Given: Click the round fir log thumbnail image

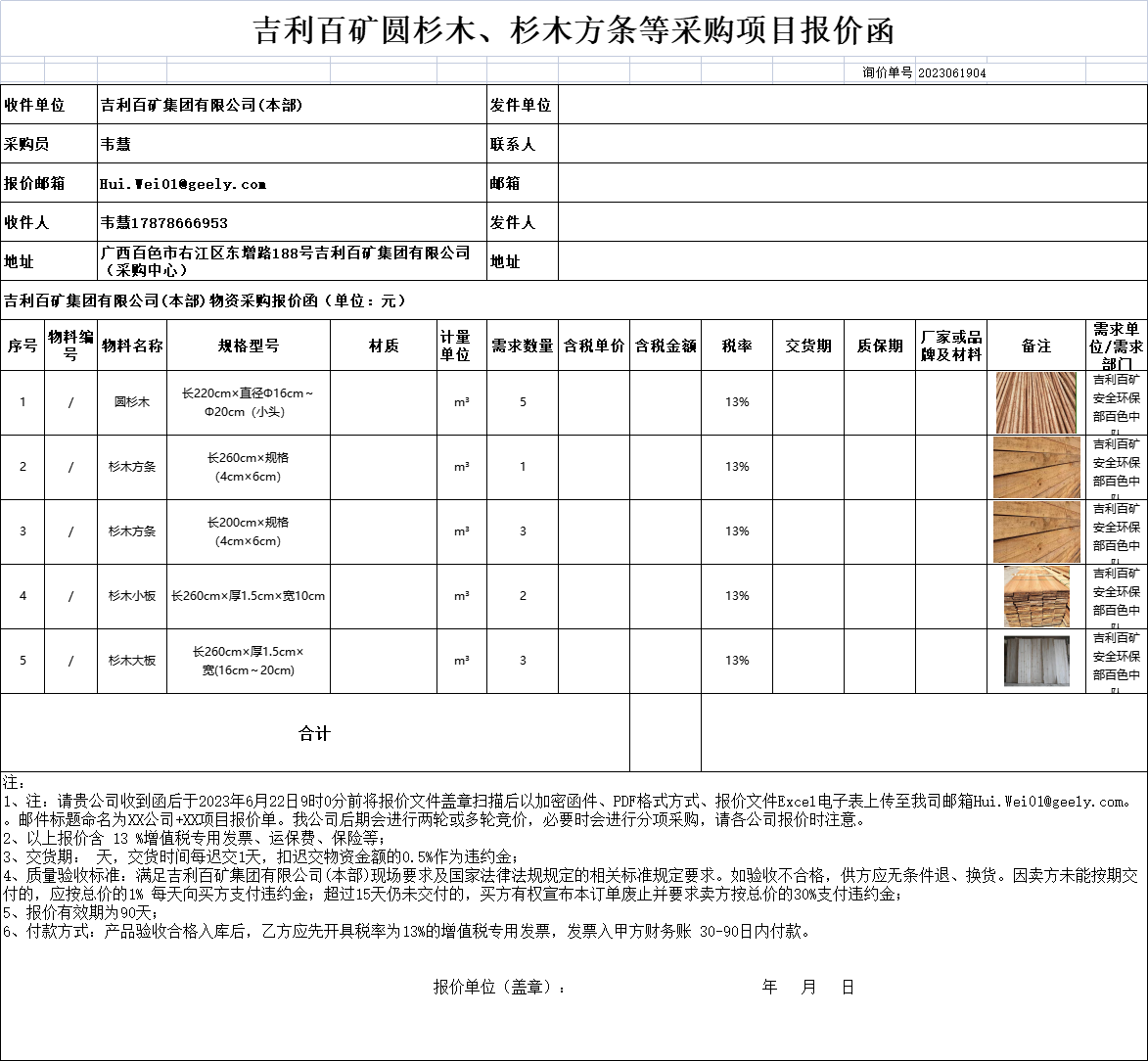Looking at the screenshot, I should click(1036, 402).
